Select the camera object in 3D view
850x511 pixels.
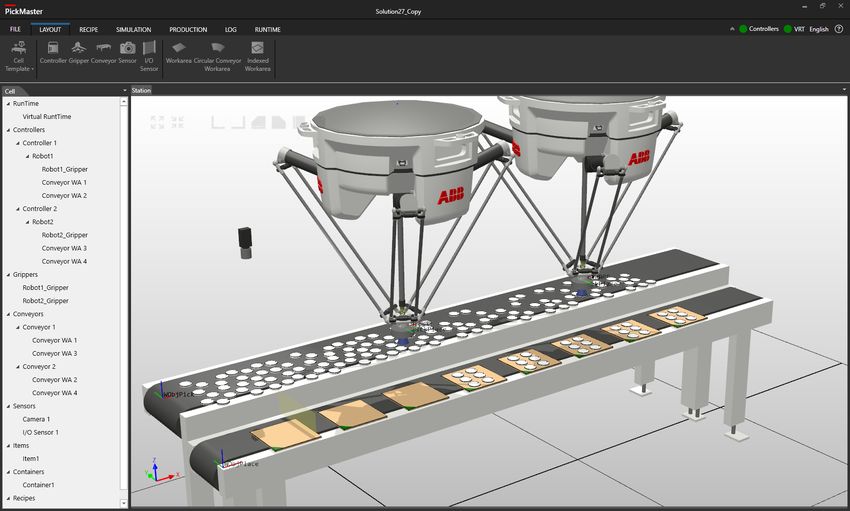point(245,243)
